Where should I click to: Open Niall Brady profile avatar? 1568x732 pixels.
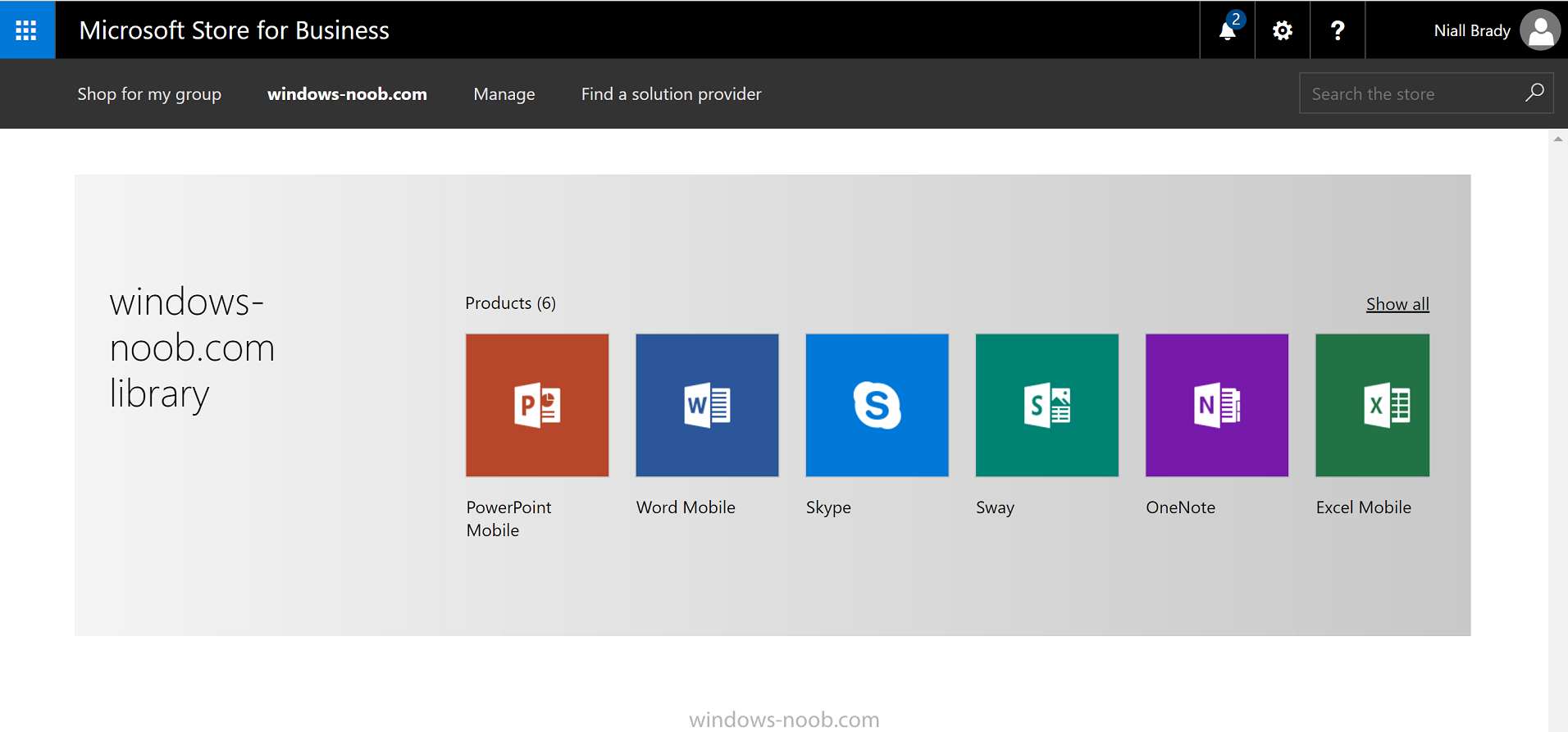1540,30
